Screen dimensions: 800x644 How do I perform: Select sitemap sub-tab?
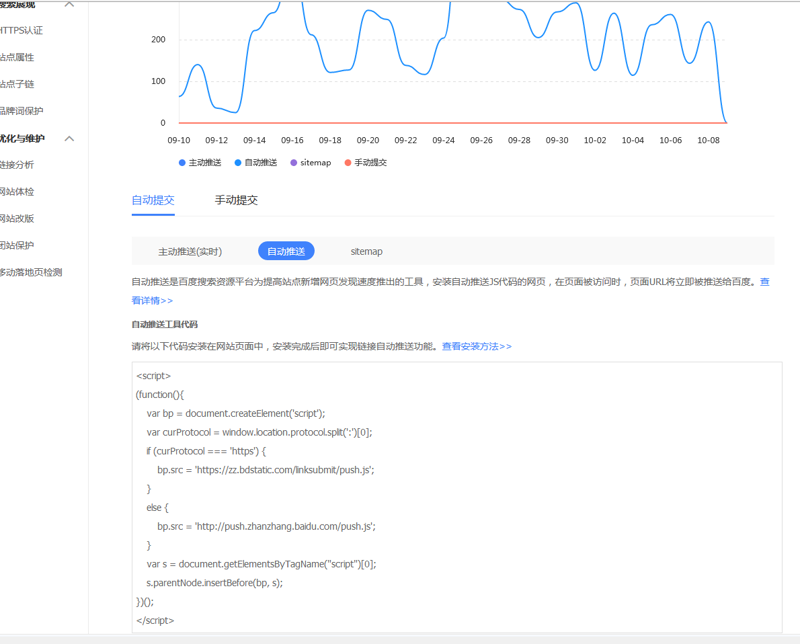(366, 252)
